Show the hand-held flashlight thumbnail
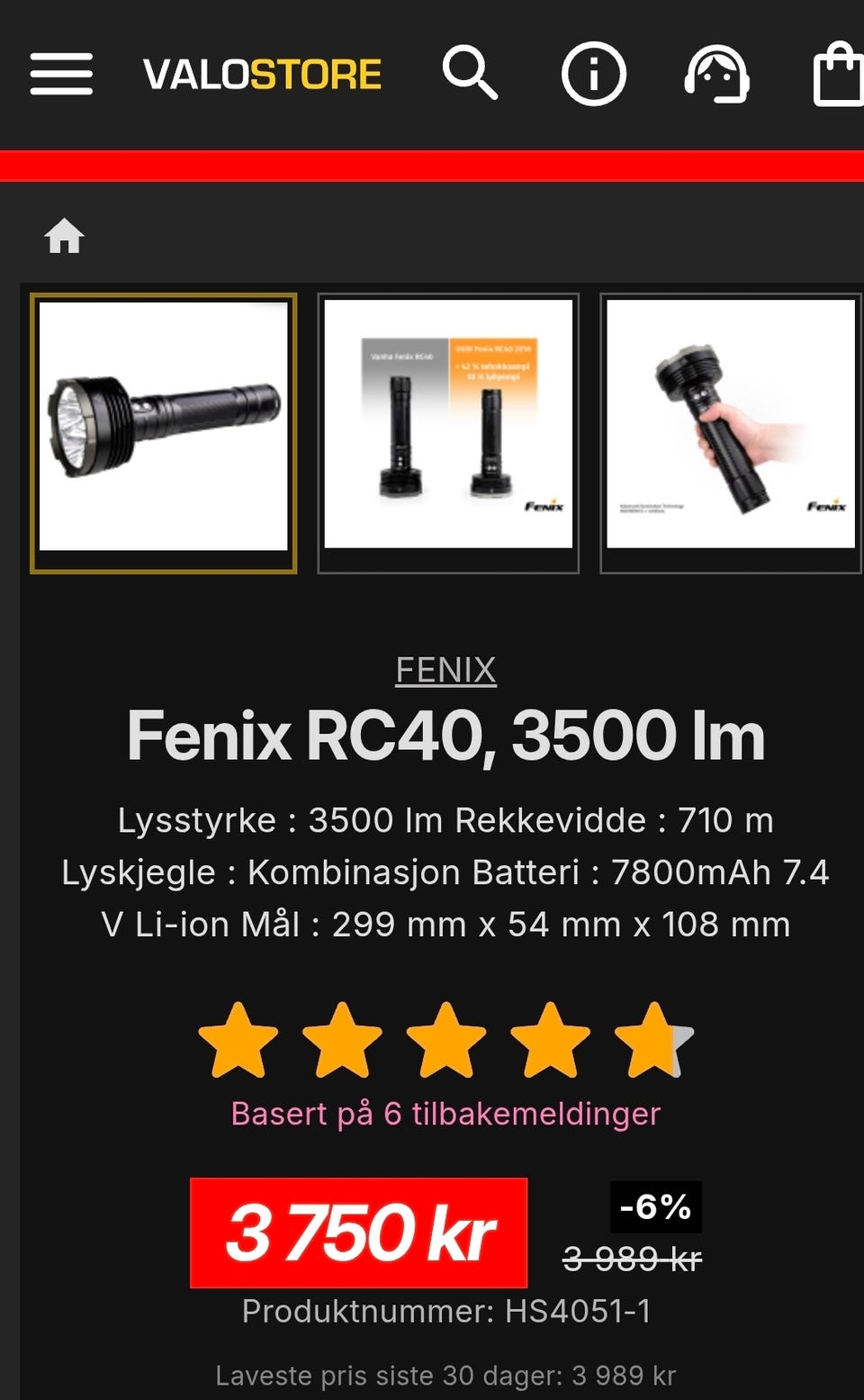864x1400 pixels. point(731,433)
